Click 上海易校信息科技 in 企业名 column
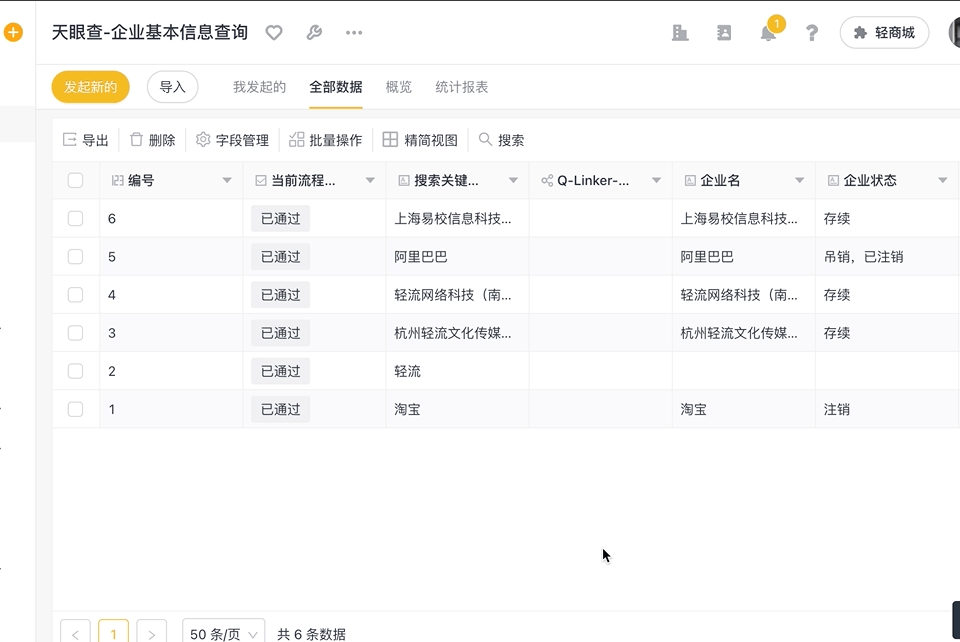 tap(739, 218)
